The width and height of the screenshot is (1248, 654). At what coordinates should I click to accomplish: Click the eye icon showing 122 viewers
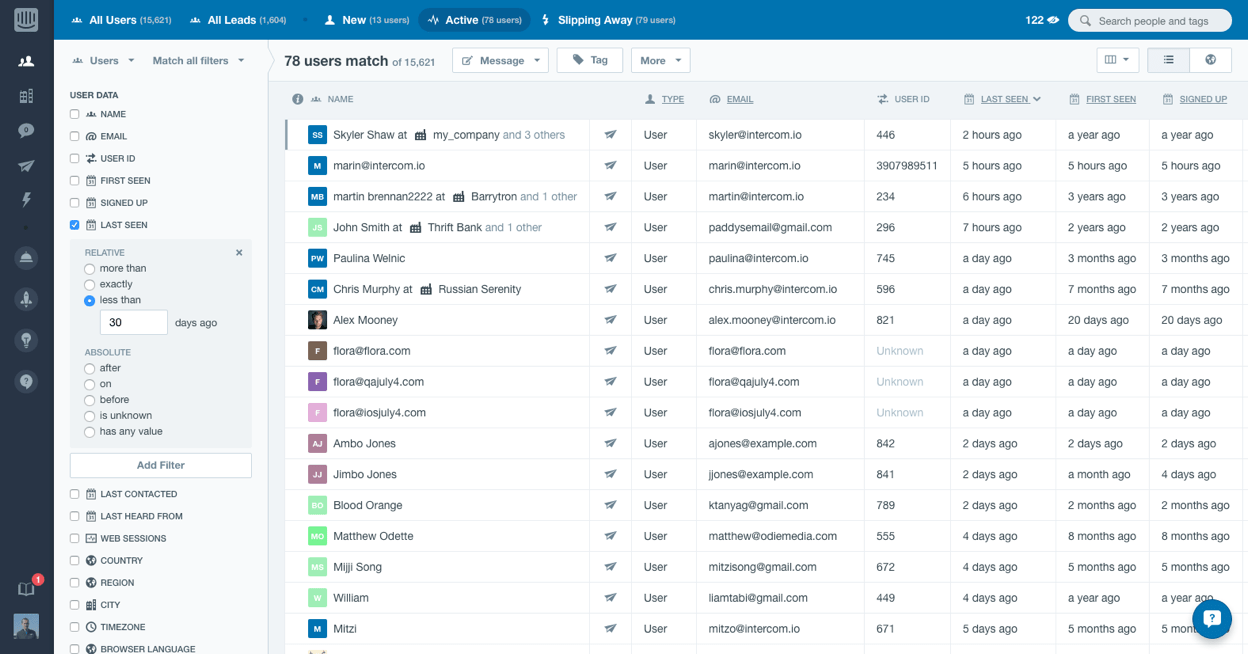1042,19
